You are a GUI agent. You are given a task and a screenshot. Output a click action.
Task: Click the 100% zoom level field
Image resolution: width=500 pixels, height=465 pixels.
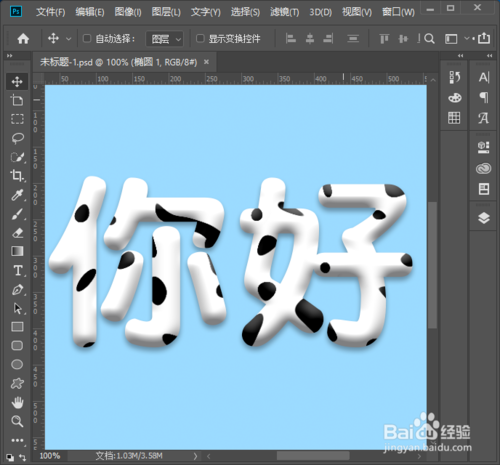(x=50, y=456)
